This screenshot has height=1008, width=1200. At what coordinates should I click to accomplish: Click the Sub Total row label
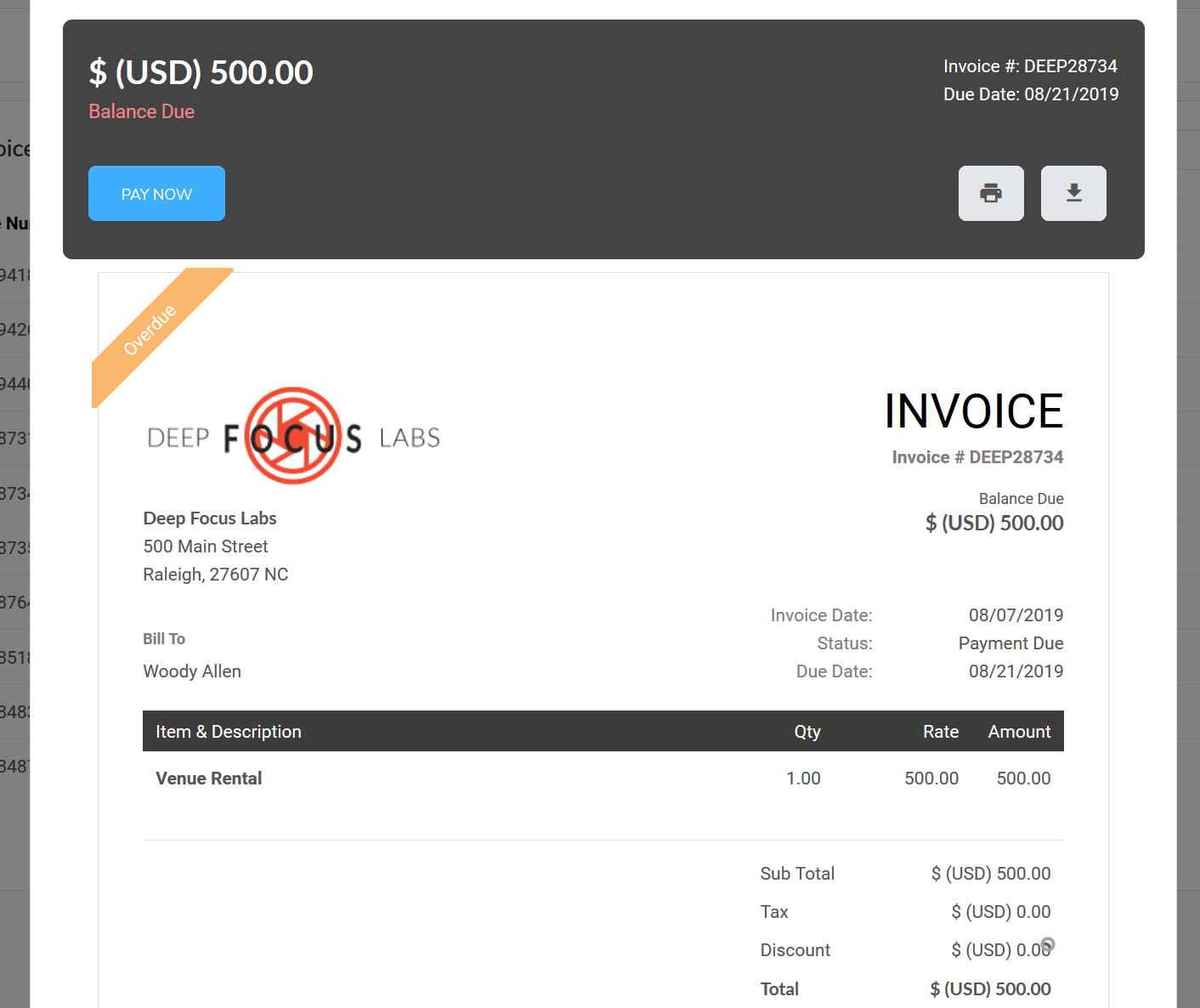pos(797,874)
